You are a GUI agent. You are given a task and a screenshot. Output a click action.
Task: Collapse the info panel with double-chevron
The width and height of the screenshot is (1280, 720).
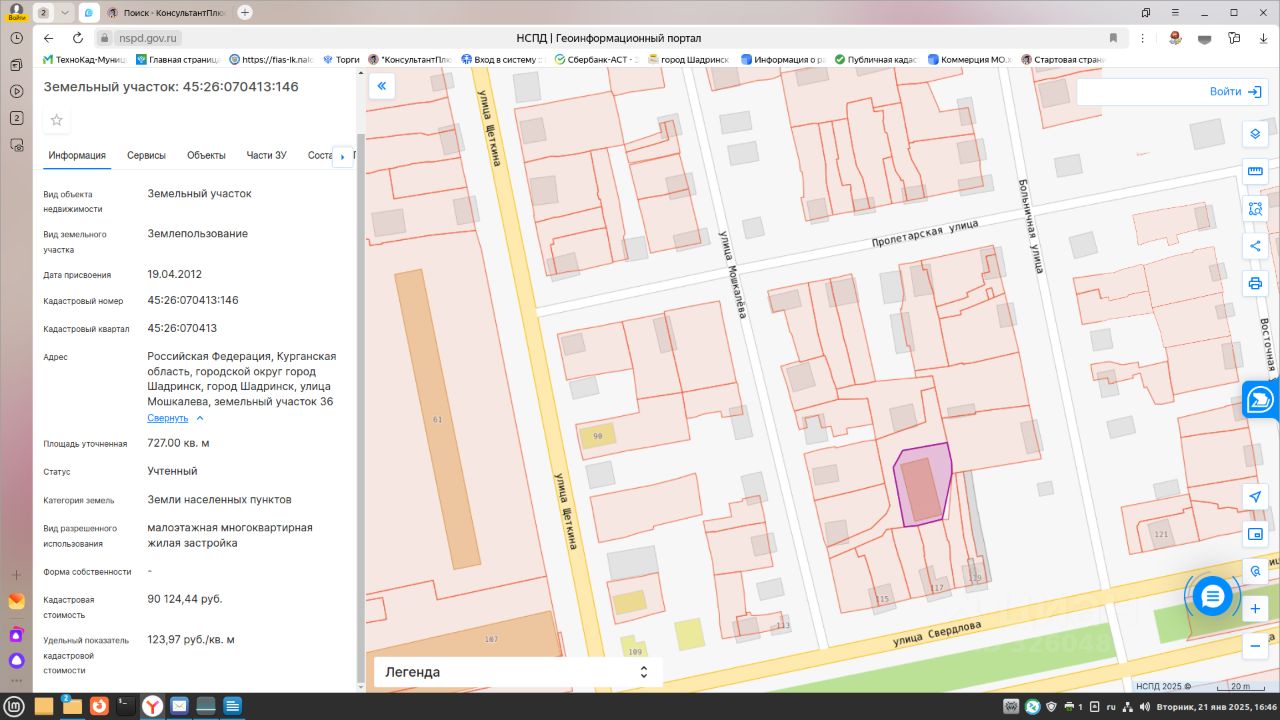coord(381,87)
